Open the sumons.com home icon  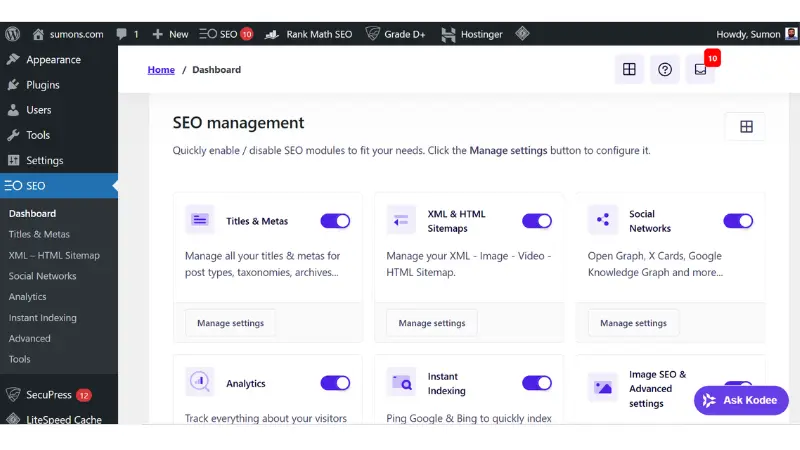(38, 34)
